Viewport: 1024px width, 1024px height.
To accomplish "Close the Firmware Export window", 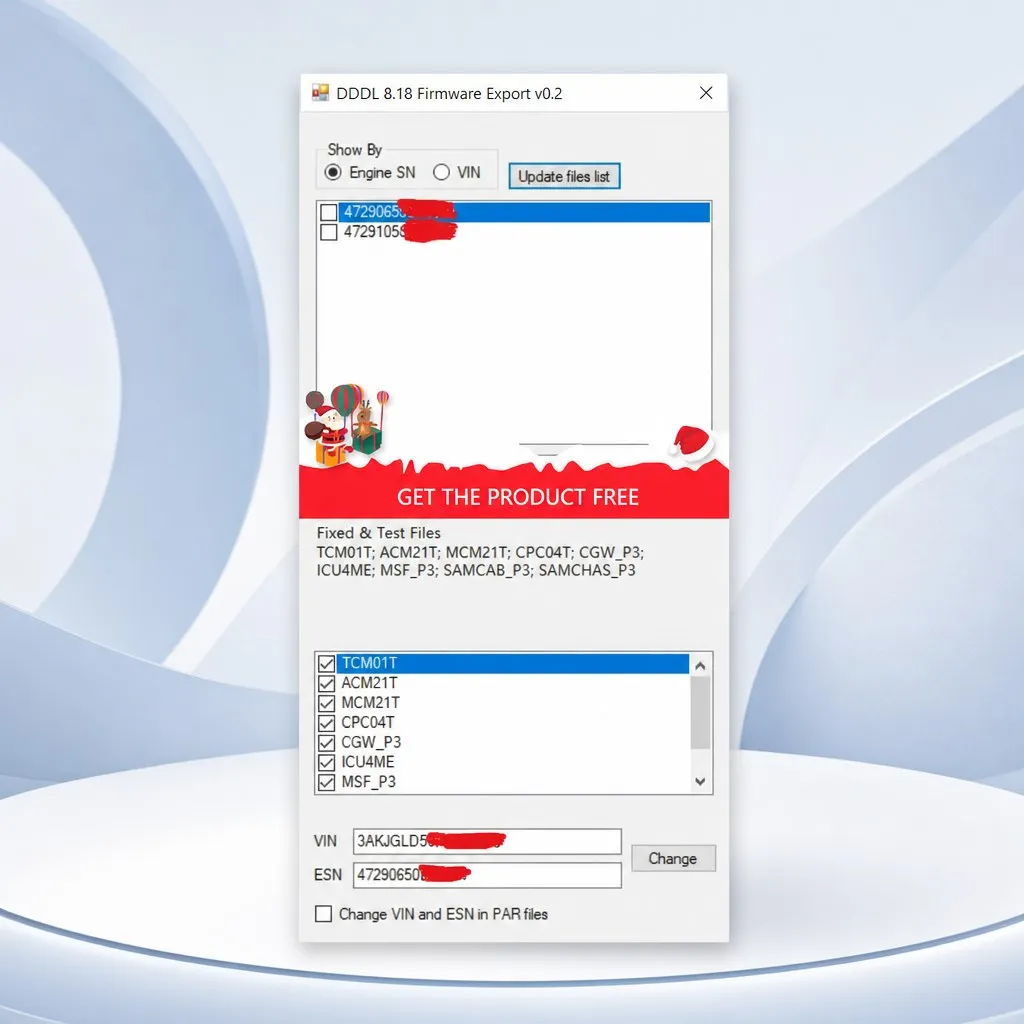I will tap(706, 93).
